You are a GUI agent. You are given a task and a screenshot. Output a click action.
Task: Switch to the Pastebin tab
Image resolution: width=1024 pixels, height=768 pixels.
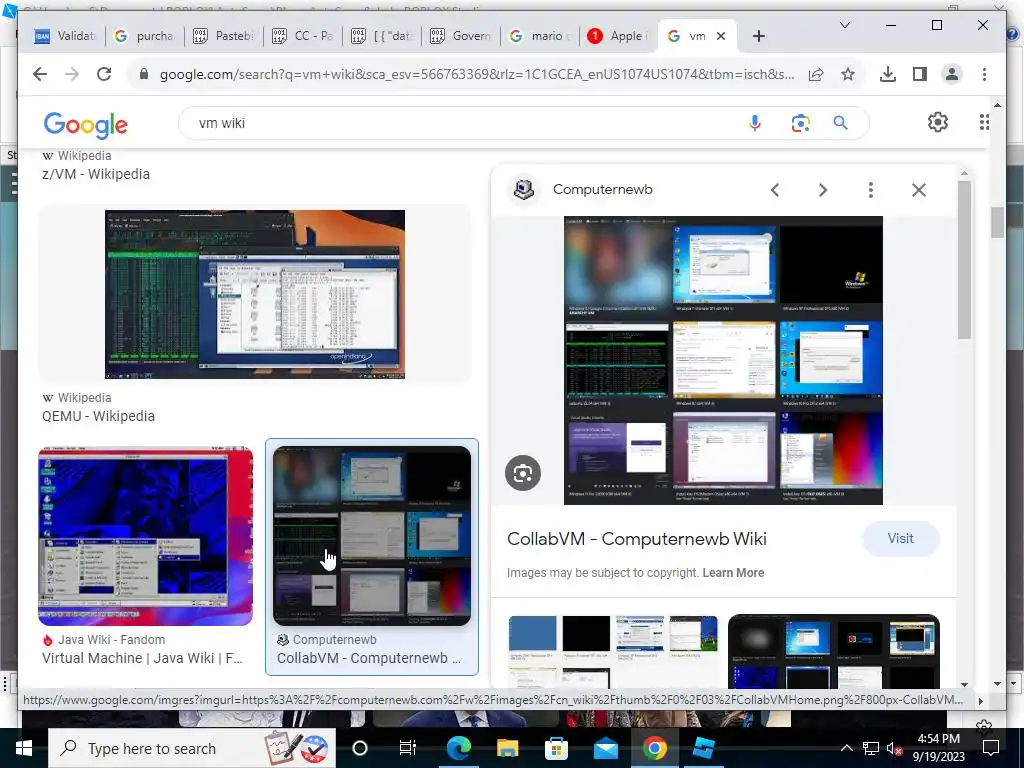click(224, 37)
